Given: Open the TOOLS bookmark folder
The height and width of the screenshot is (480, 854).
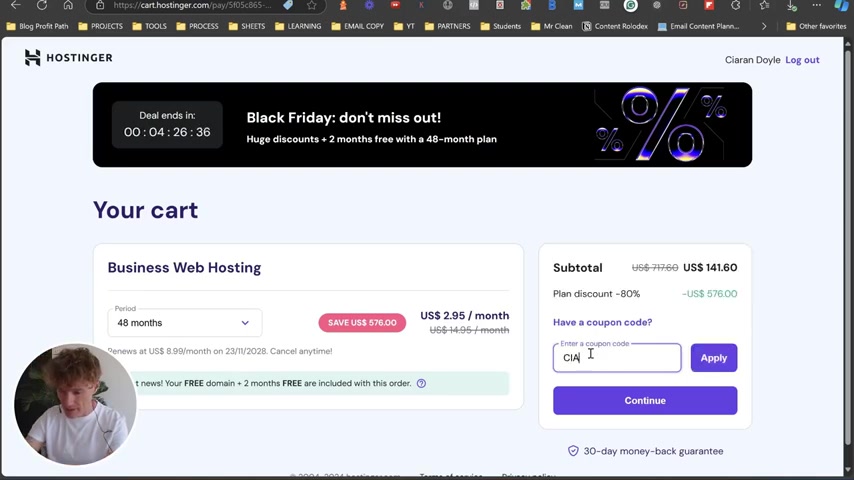Looking at the screenshot, I should coord(149,26).
